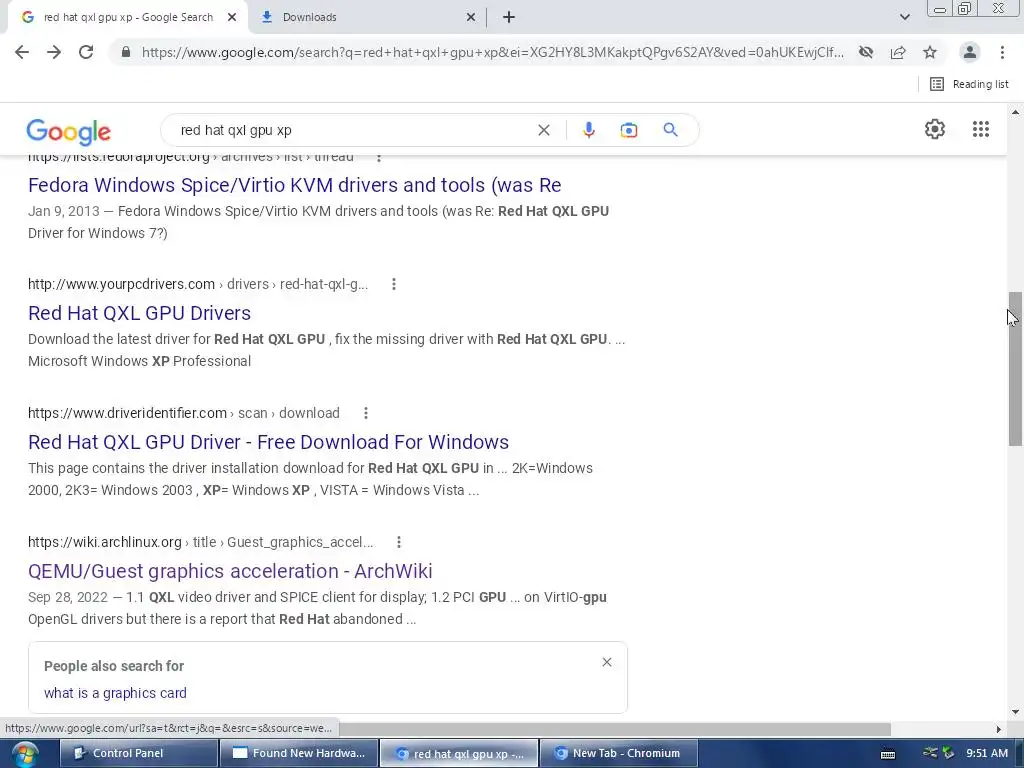Click the Google logo
1024x768 pixels.
[69, 132]
